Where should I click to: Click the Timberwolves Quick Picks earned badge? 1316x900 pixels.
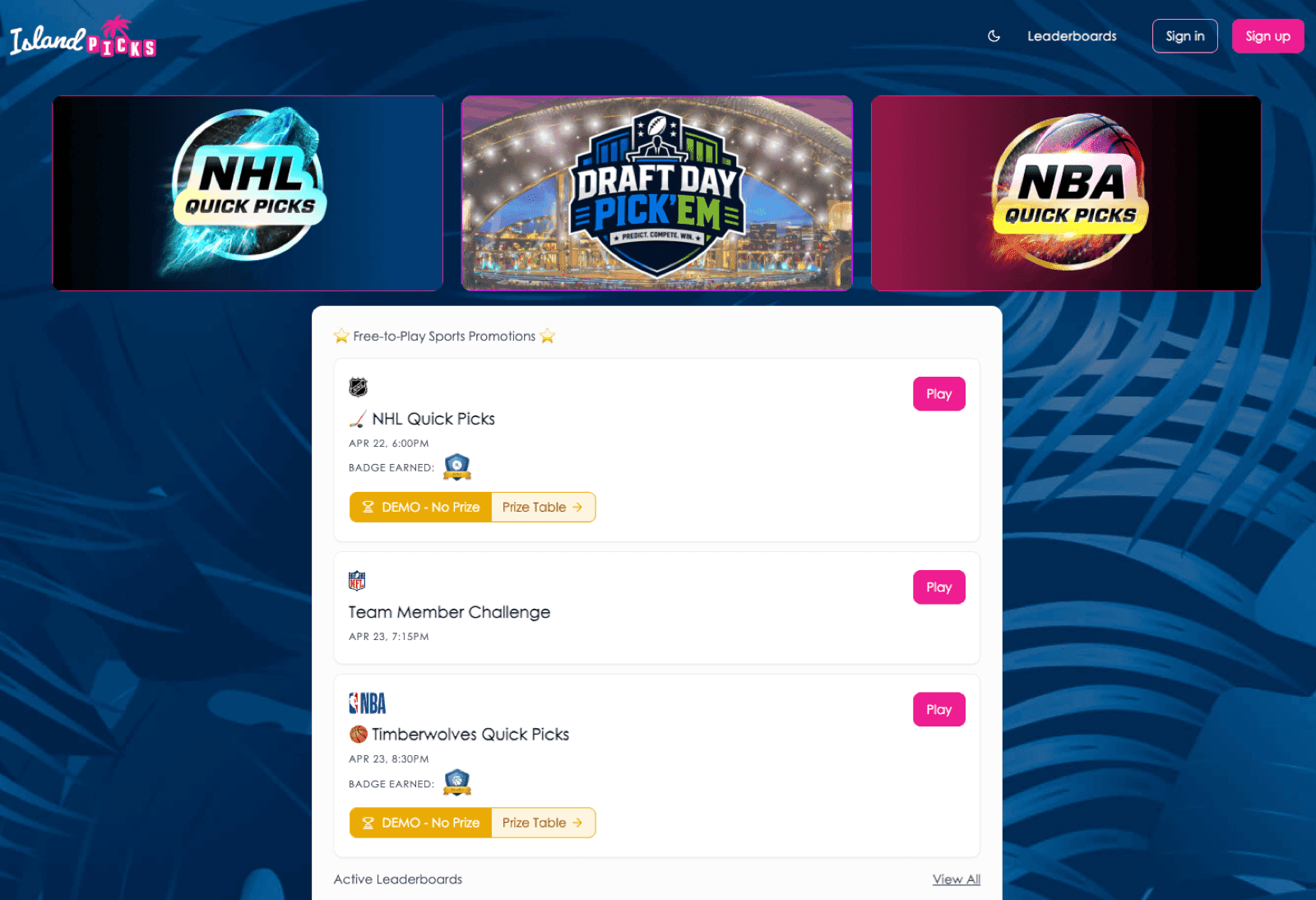tap(456, 782)
